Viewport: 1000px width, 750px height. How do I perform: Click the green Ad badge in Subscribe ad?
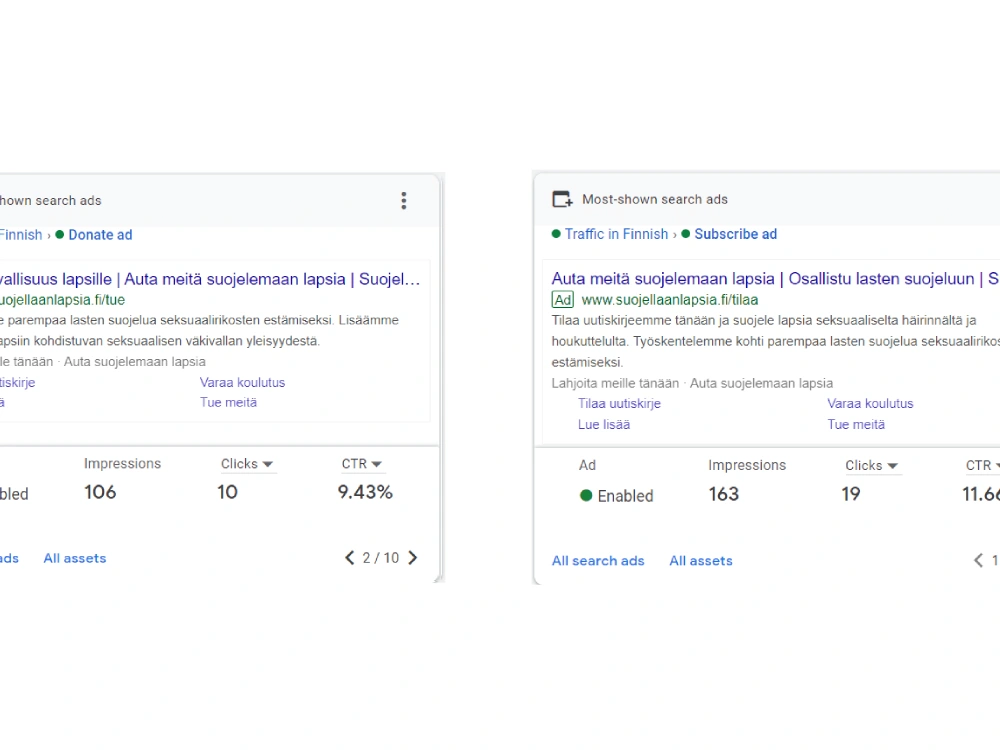tap(562, 300)
